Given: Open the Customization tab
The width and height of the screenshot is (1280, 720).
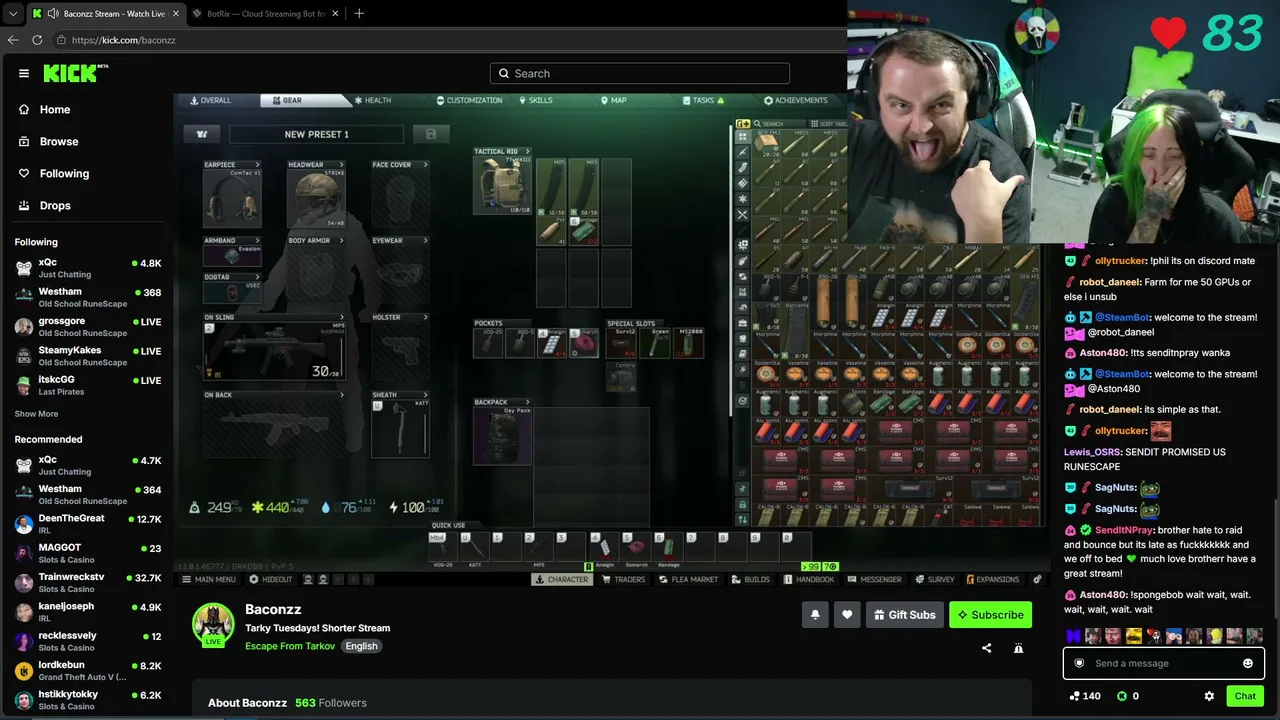Looking at the screenshot, I should pyautogui.click(x=469, y=100).
